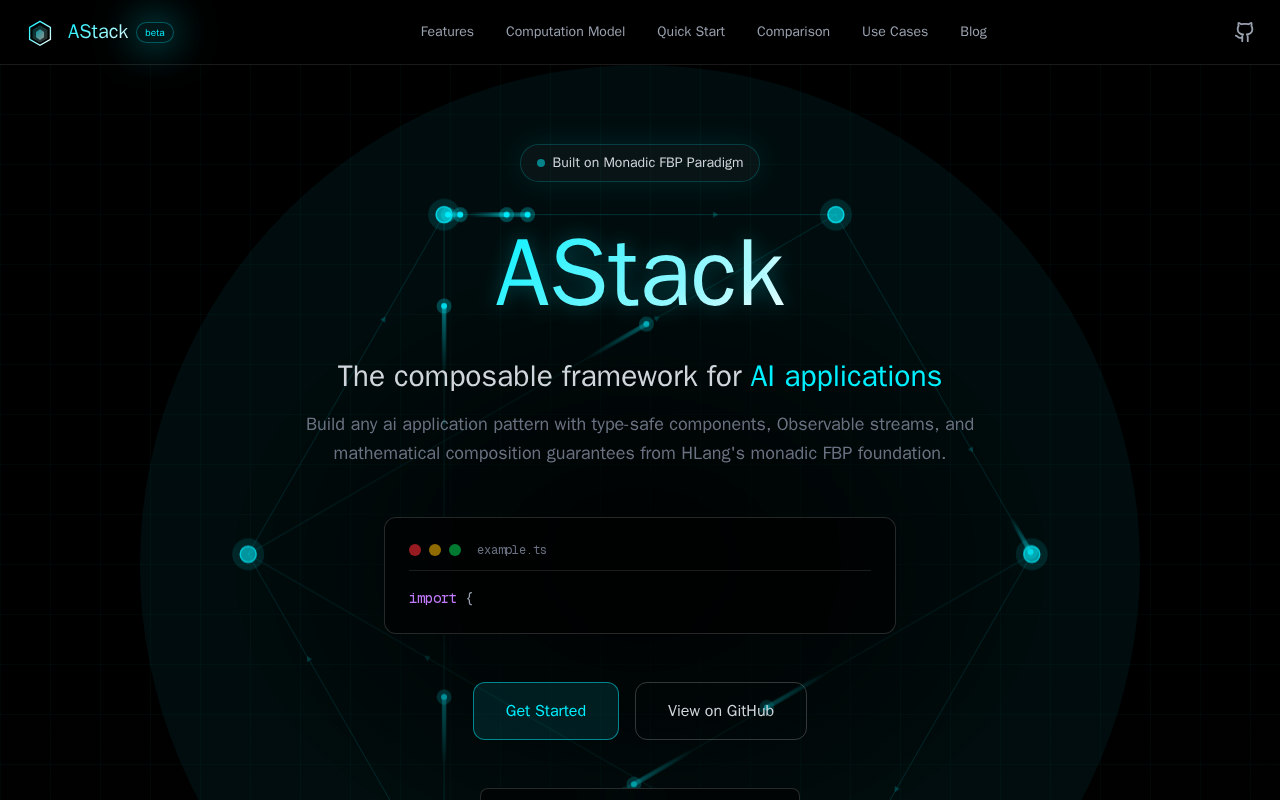Screen dimensions: 1280x800
Task: Click the AStack hexagon logo icon
Action: click(40, 33)
